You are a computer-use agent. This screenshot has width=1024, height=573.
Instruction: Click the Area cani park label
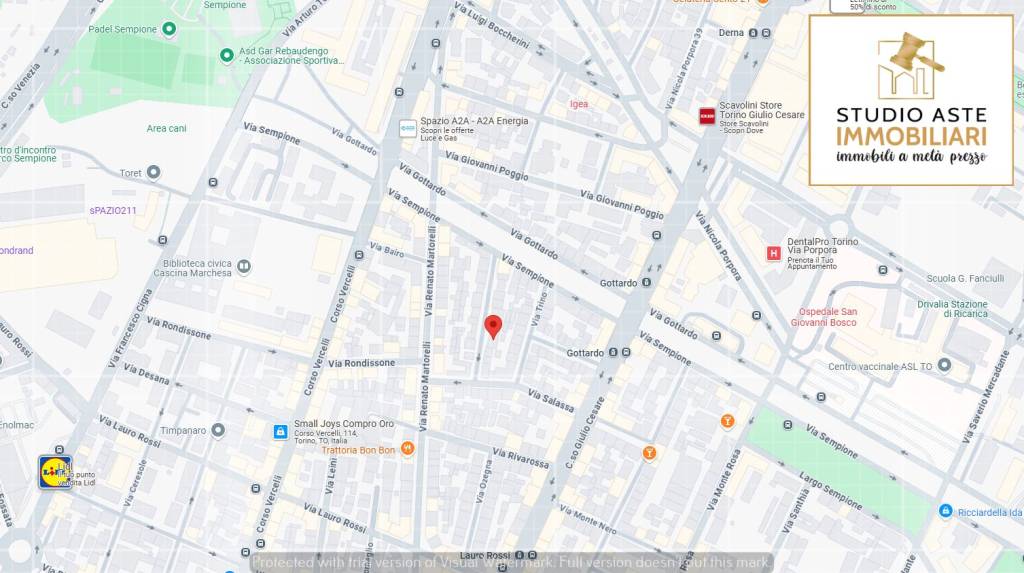[x=166, y=129]
